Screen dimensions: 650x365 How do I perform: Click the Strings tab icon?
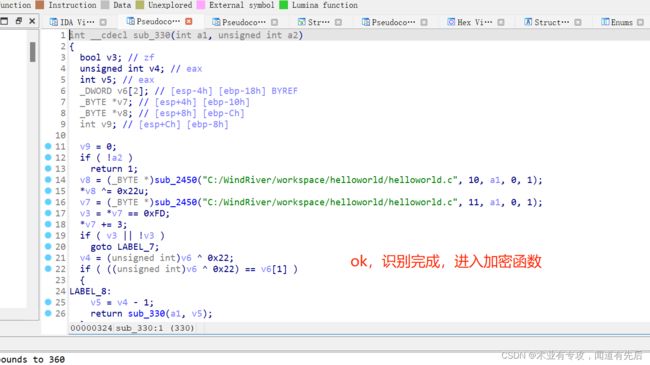(302, 22)
